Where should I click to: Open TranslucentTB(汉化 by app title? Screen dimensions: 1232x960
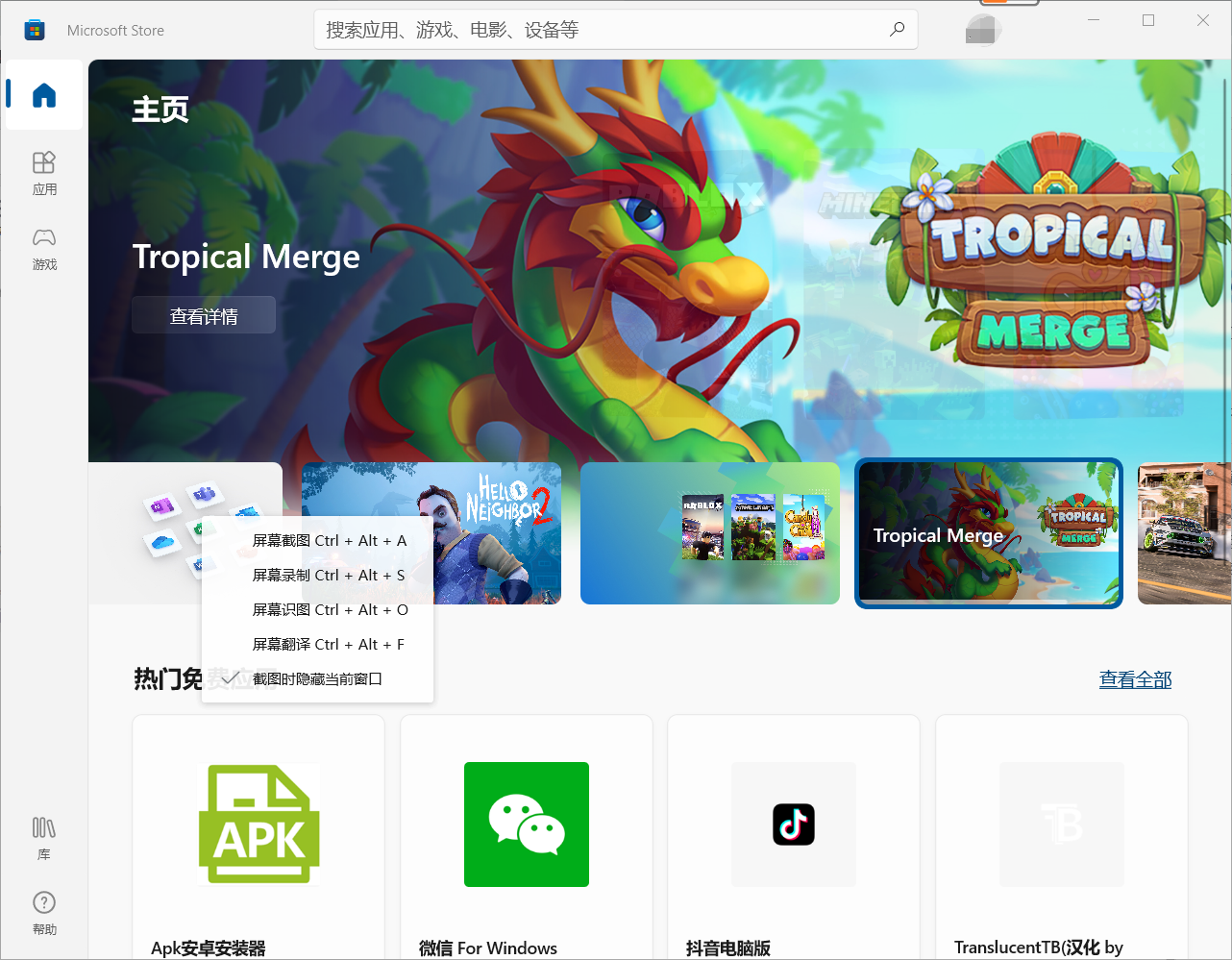pyautogui.click(x=1039, y=948)
